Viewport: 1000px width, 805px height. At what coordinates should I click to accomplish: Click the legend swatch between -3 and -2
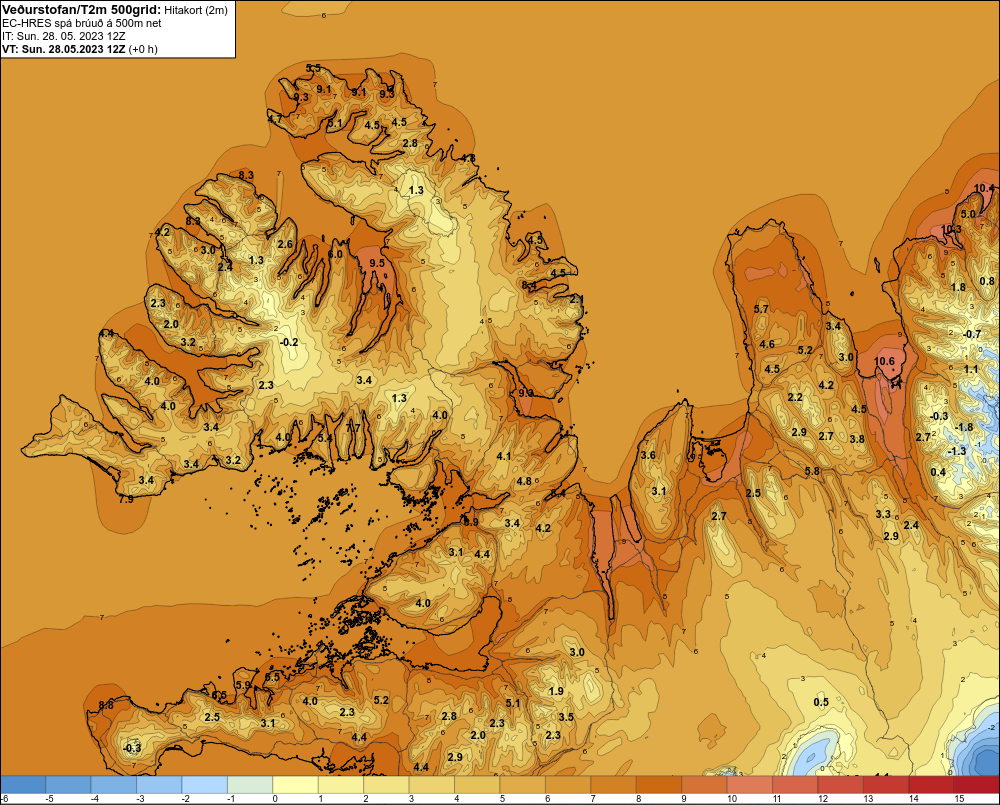[159, 785]
